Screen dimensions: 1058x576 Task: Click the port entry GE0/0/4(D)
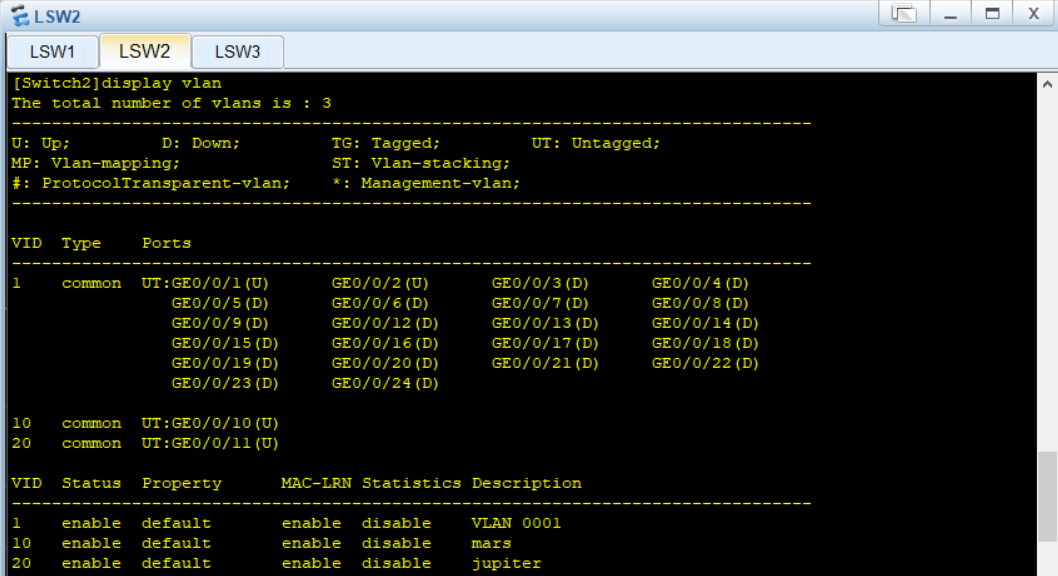[x=700, y=283]
